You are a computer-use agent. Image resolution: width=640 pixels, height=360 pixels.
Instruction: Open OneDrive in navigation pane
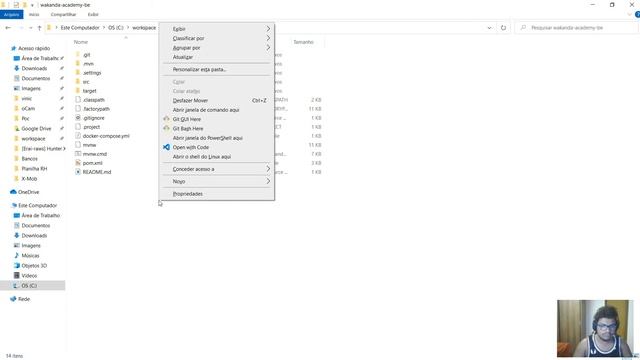click(x=29, y=192)
